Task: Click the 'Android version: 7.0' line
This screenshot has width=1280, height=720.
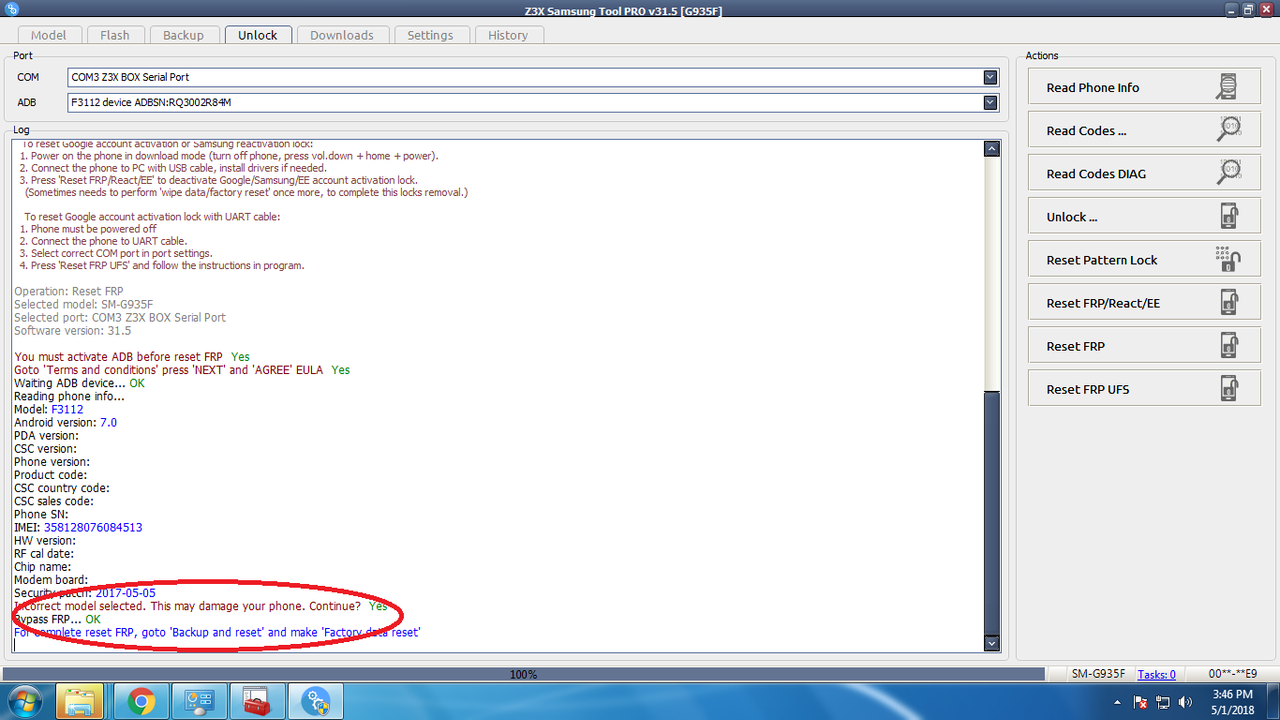Action: point(65,422)
